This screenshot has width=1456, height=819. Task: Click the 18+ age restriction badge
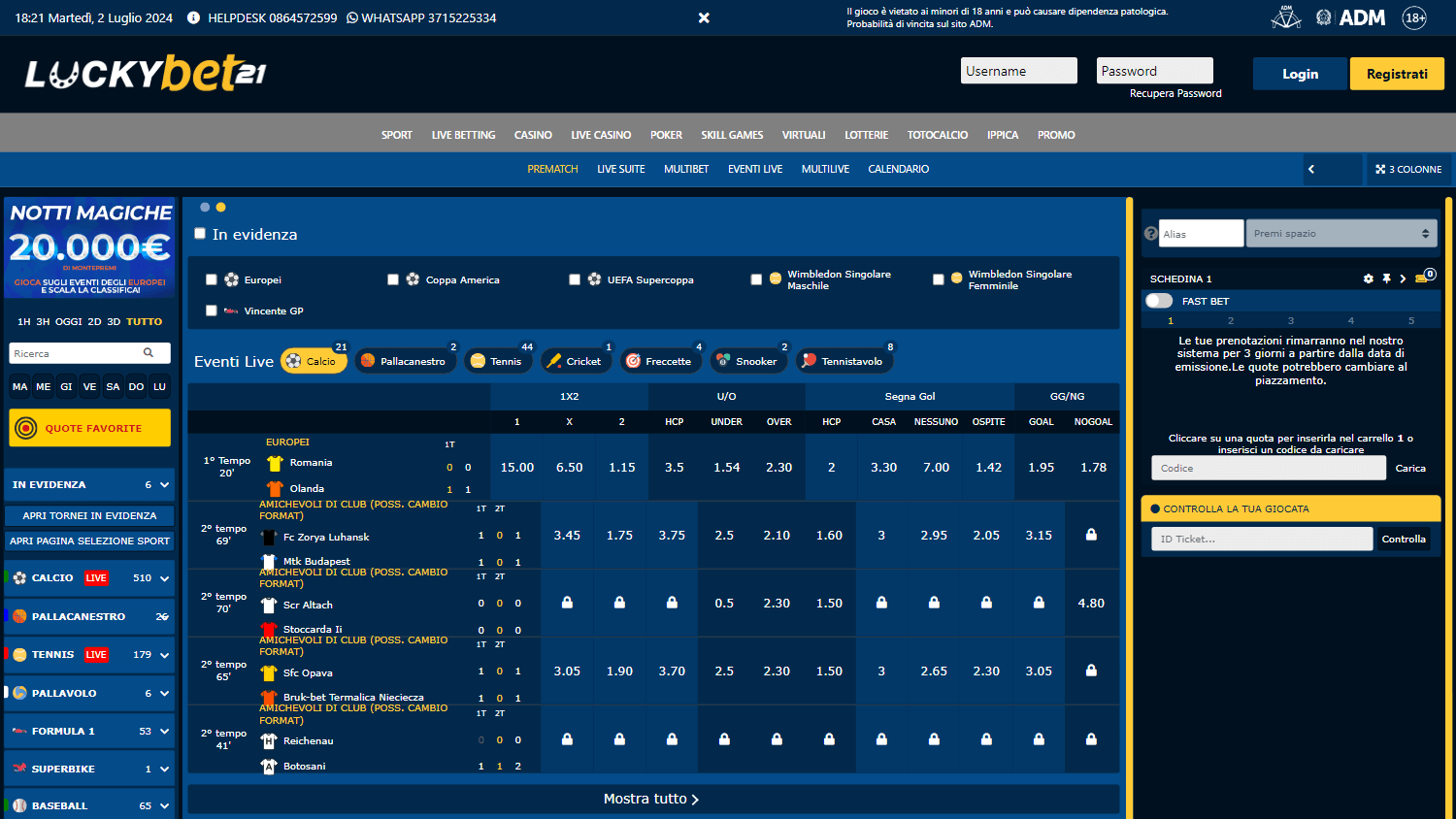(1414, 17)
